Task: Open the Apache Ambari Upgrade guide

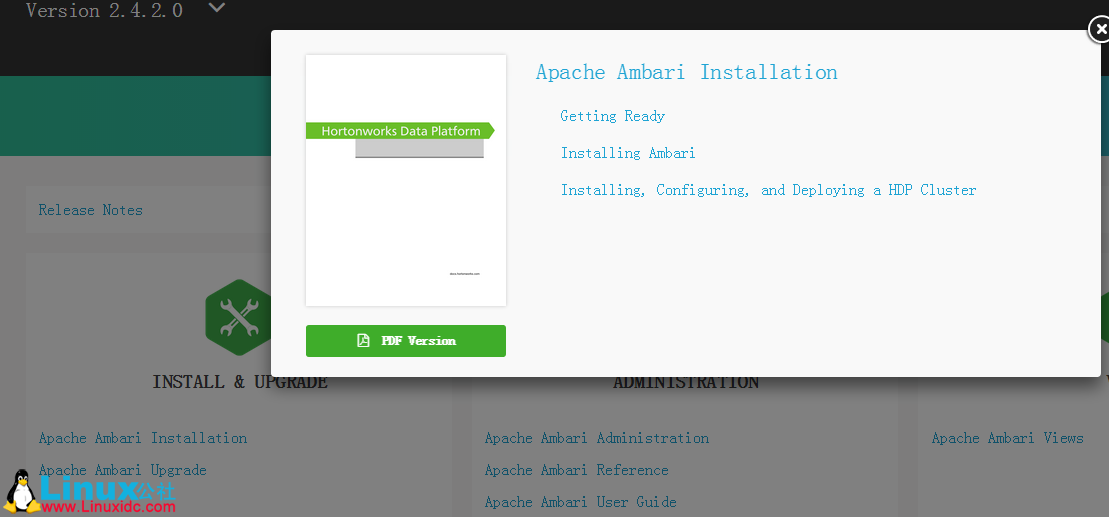Action: pyautogui.click(x=122, y=470)
